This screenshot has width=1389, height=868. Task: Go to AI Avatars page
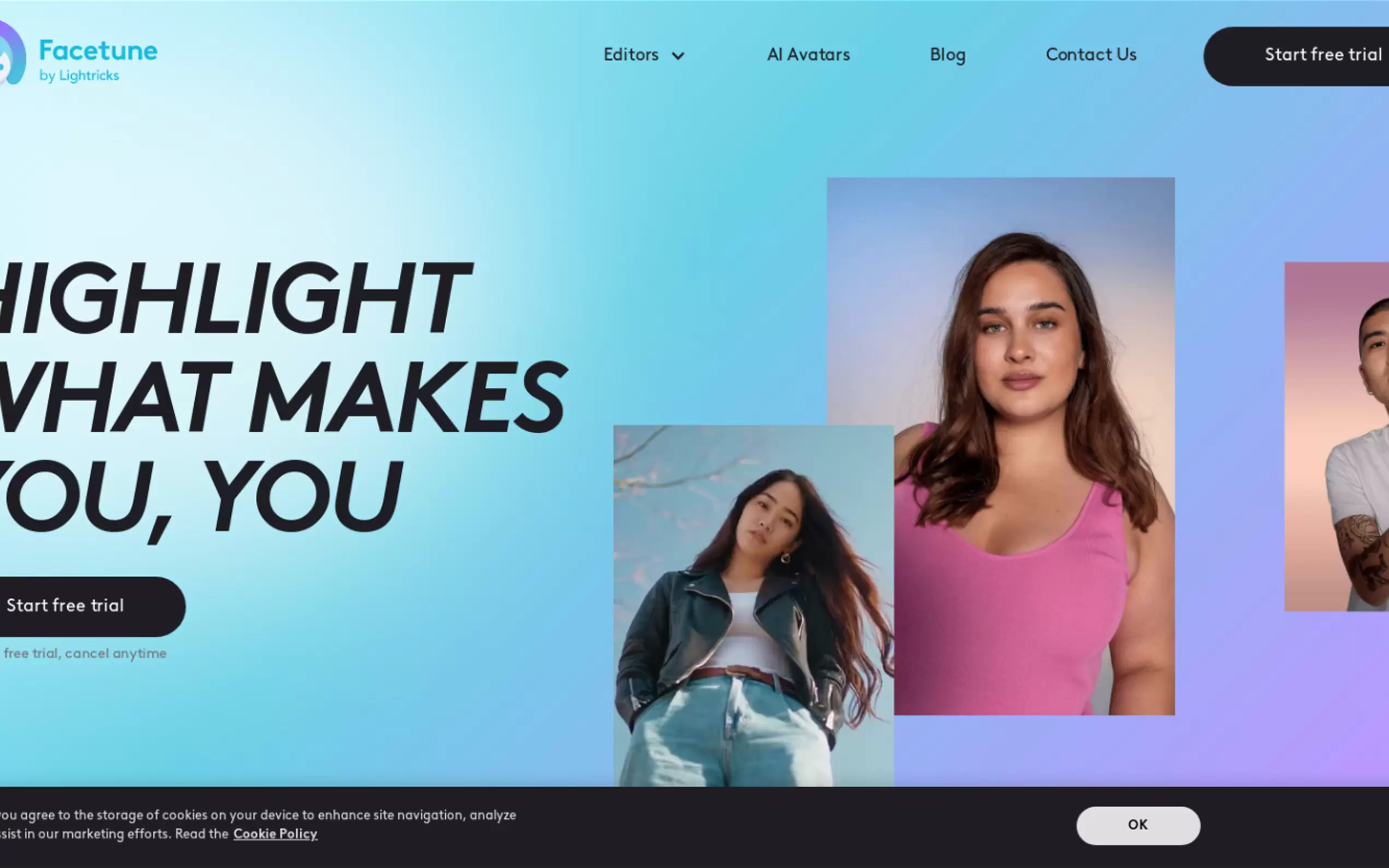(x=808, y=55)
